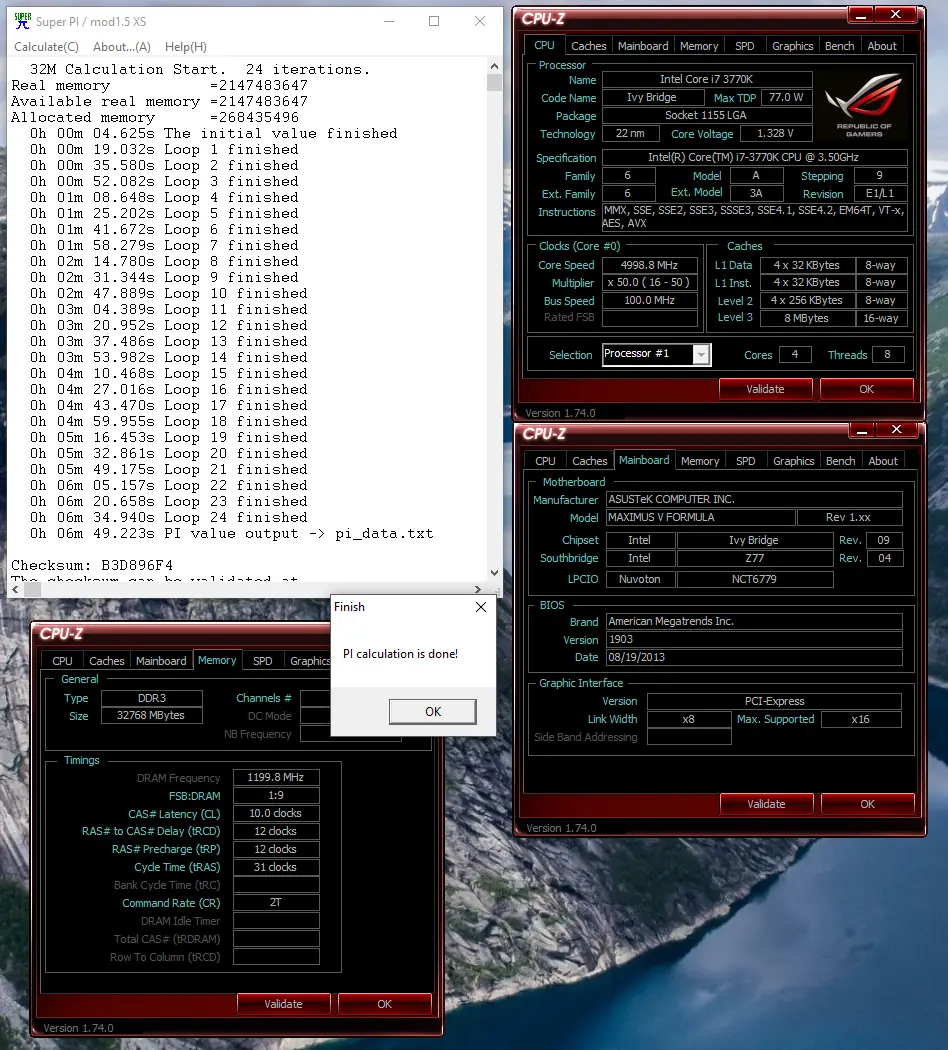The height and width of the screenshot is (1050, 948).
Task: Click the Core Voltage 1.328 V value
Action: 775,133
